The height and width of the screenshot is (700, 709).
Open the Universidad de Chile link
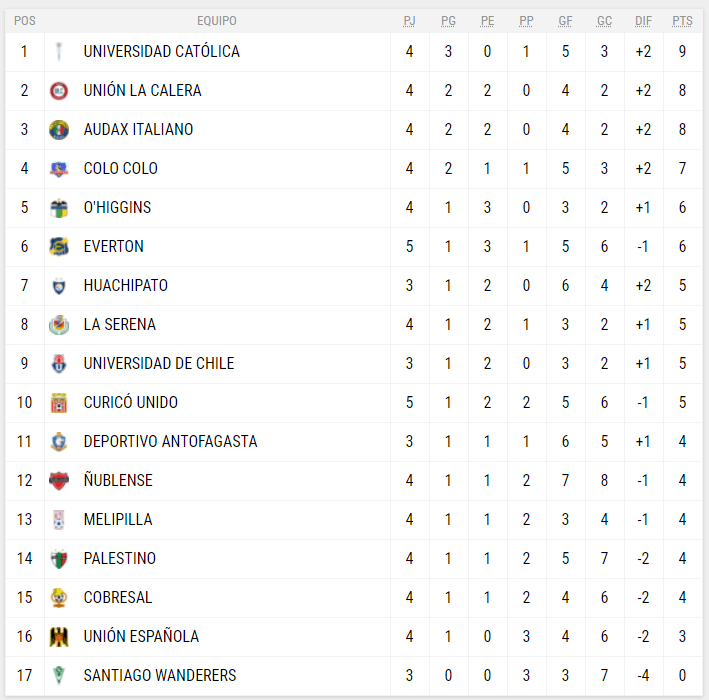click(158, 363)
